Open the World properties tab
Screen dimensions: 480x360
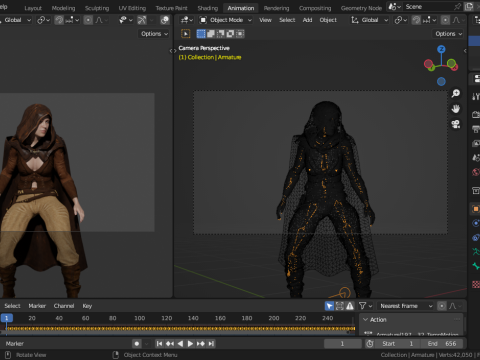pos(476,172)
